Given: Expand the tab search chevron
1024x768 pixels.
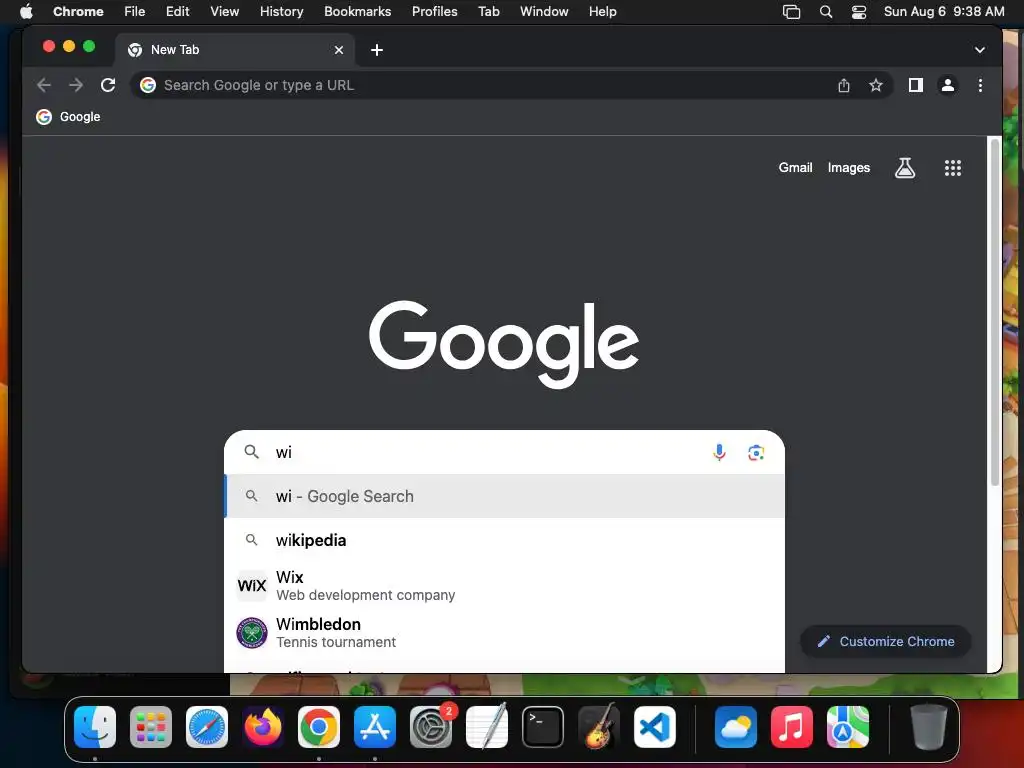Looking at the screenshot, I should (x=980, y=50).
